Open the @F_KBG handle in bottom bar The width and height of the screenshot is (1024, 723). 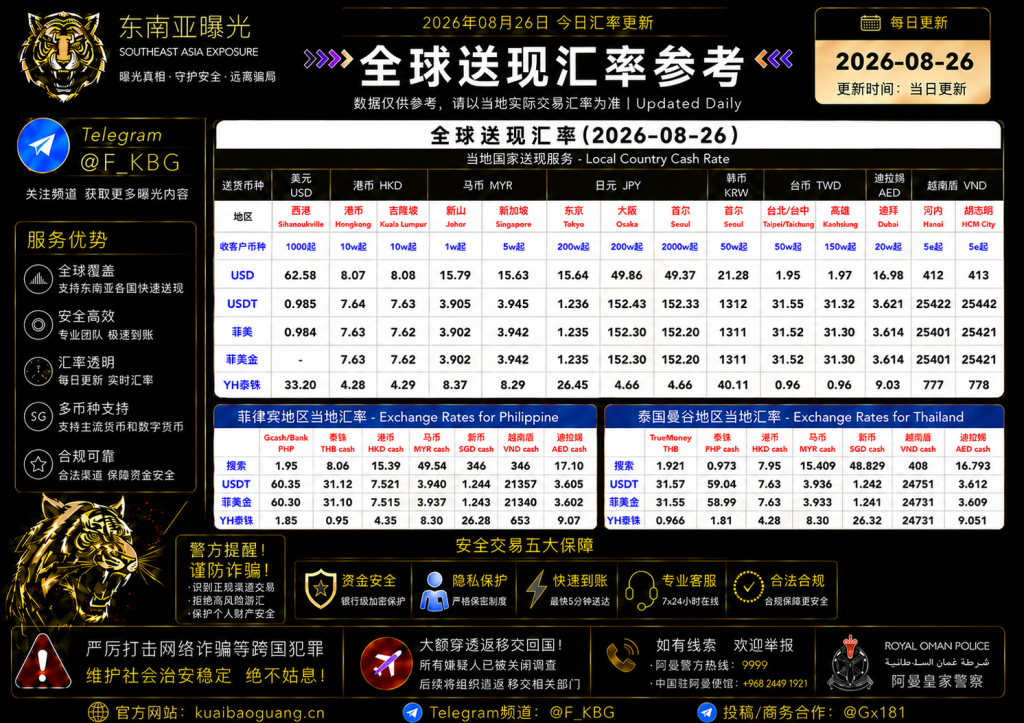pyautogui.click(x=582, y=712)
